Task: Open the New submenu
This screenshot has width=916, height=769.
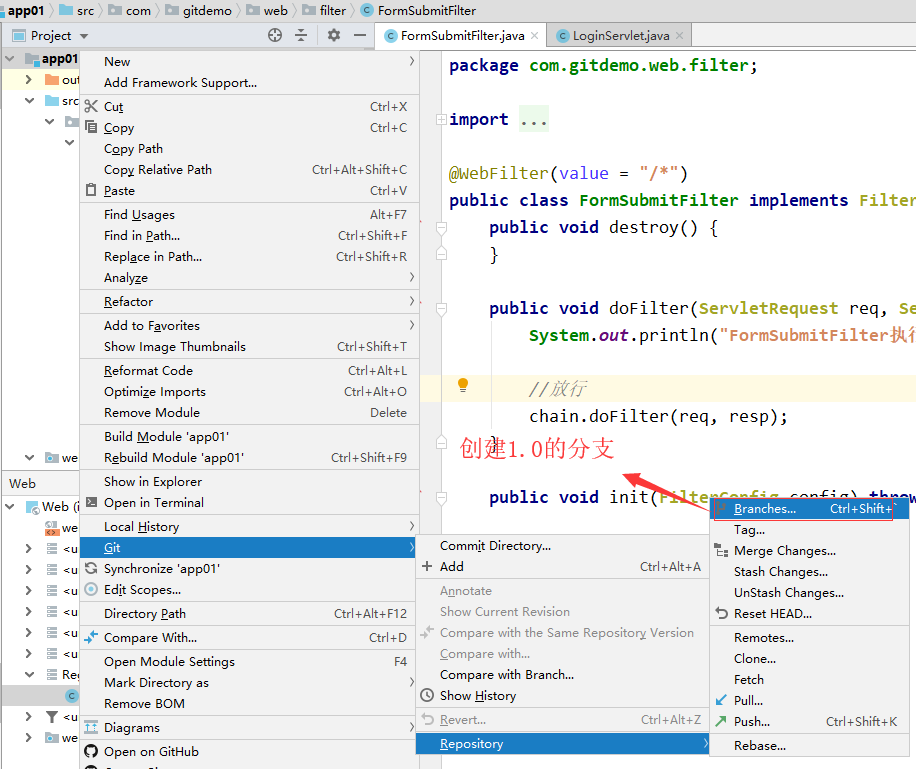Action: click(249, 61)
